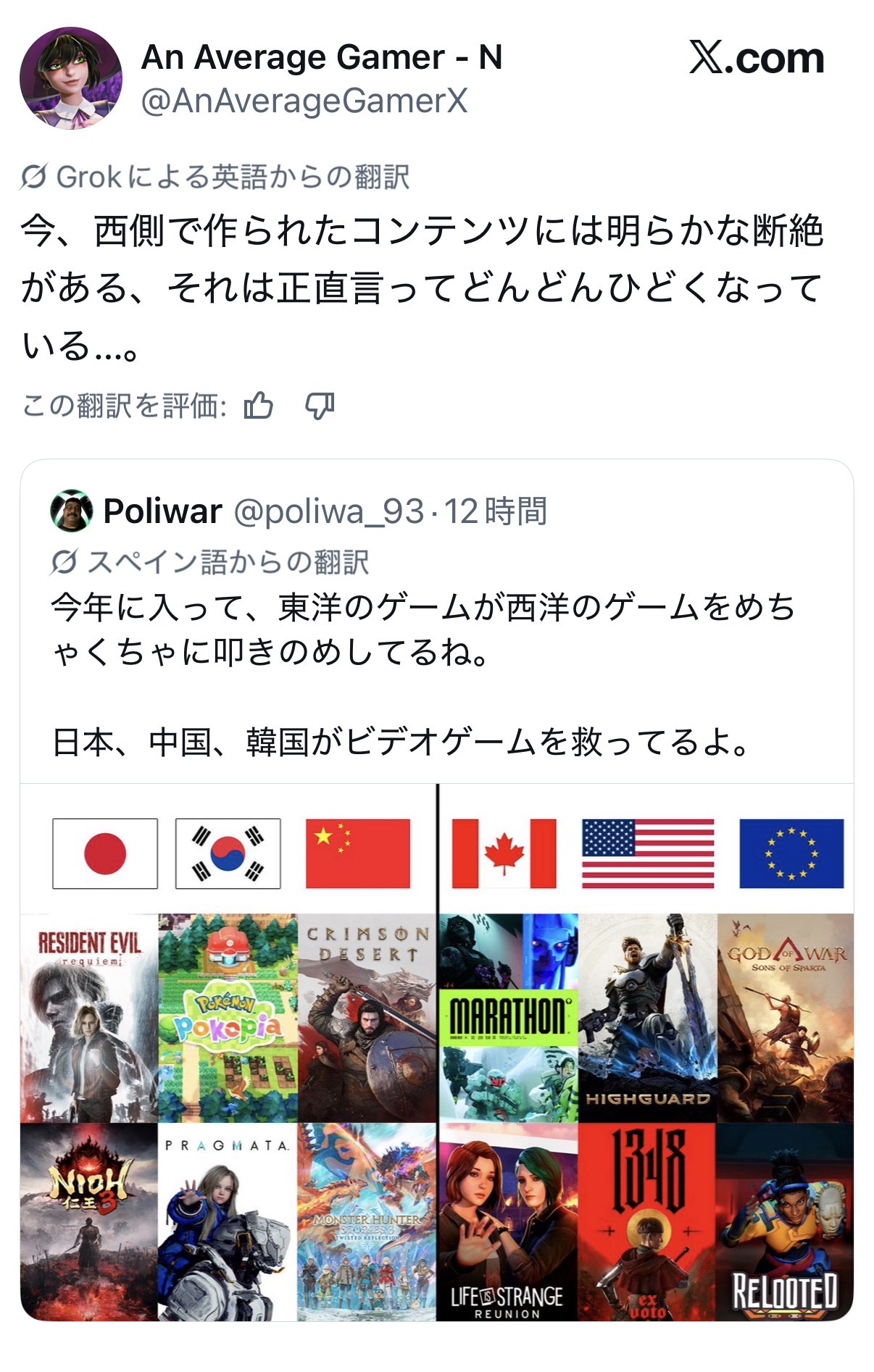This screenshot has width=874, height=1372.
Task: Click the 12時間 timestamp on quoted post
Action: point(496,511)
